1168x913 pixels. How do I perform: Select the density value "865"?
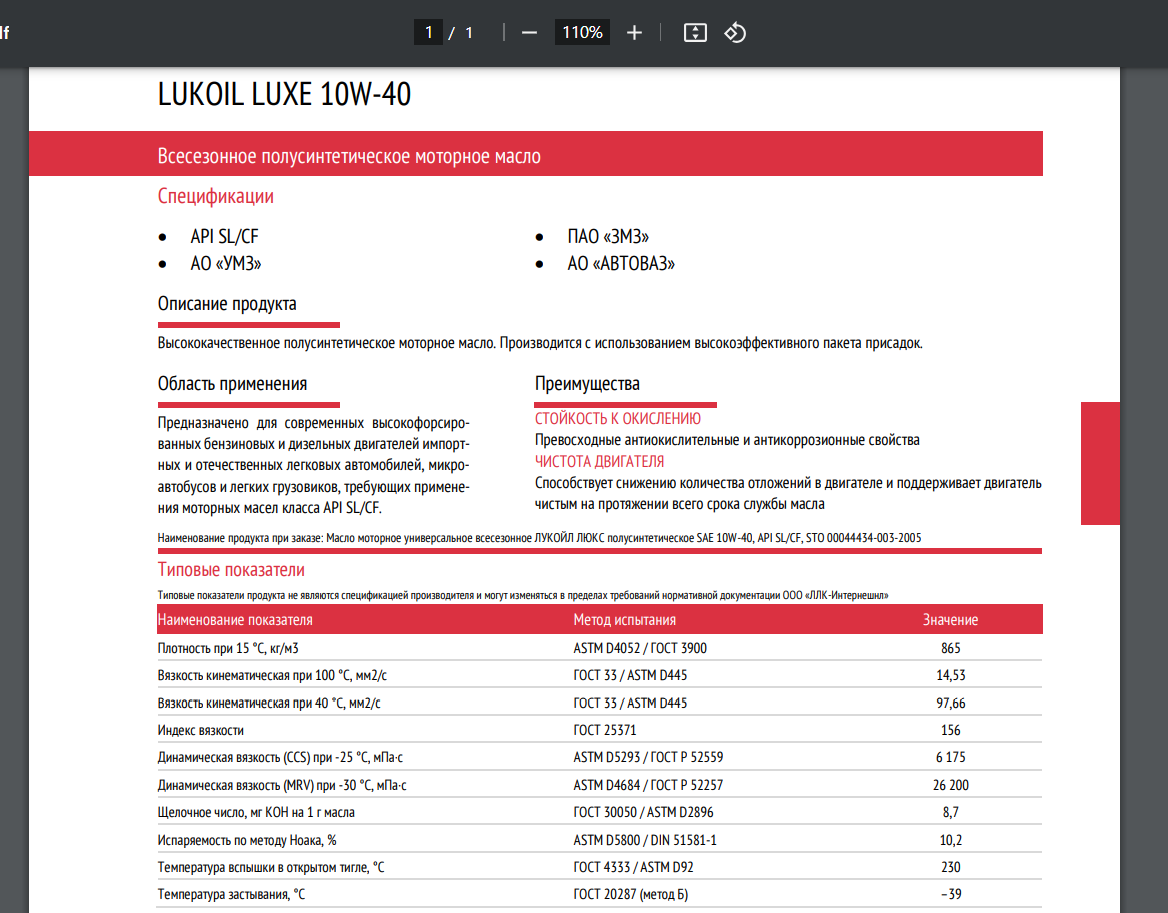click(950, 648)
